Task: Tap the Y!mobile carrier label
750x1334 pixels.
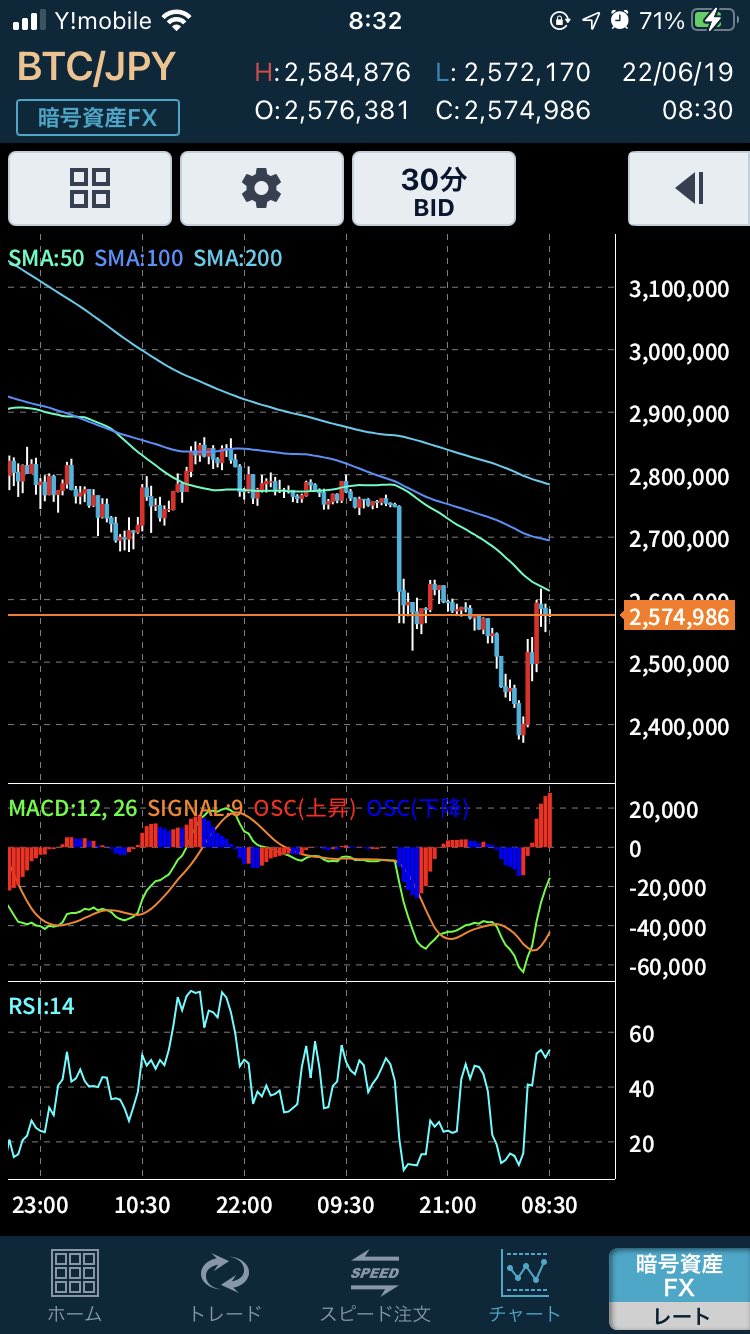Action: click(x=104, y=21)
